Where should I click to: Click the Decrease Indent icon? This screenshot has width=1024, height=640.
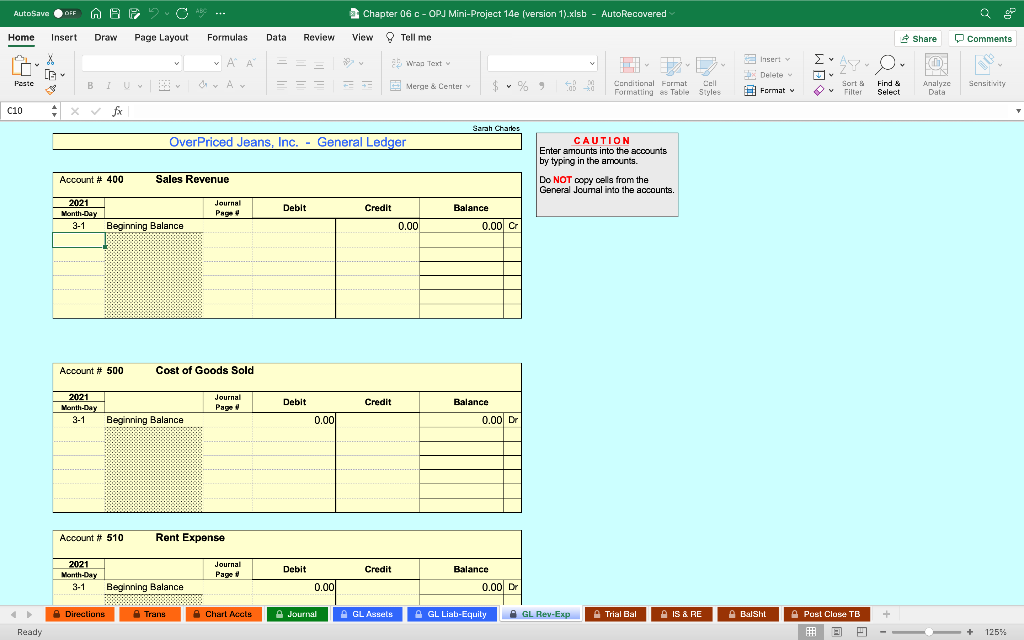pos(348,86)
